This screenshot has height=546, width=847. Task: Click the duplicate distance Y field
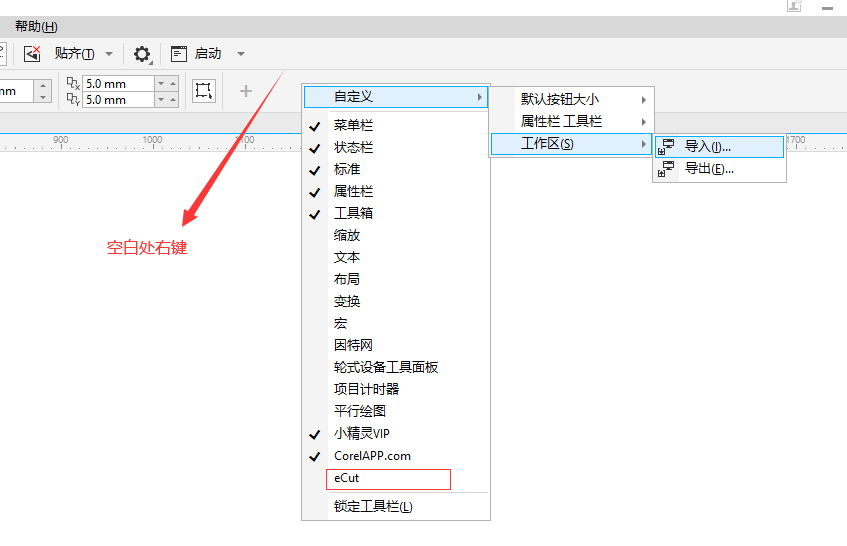(118, 100)
